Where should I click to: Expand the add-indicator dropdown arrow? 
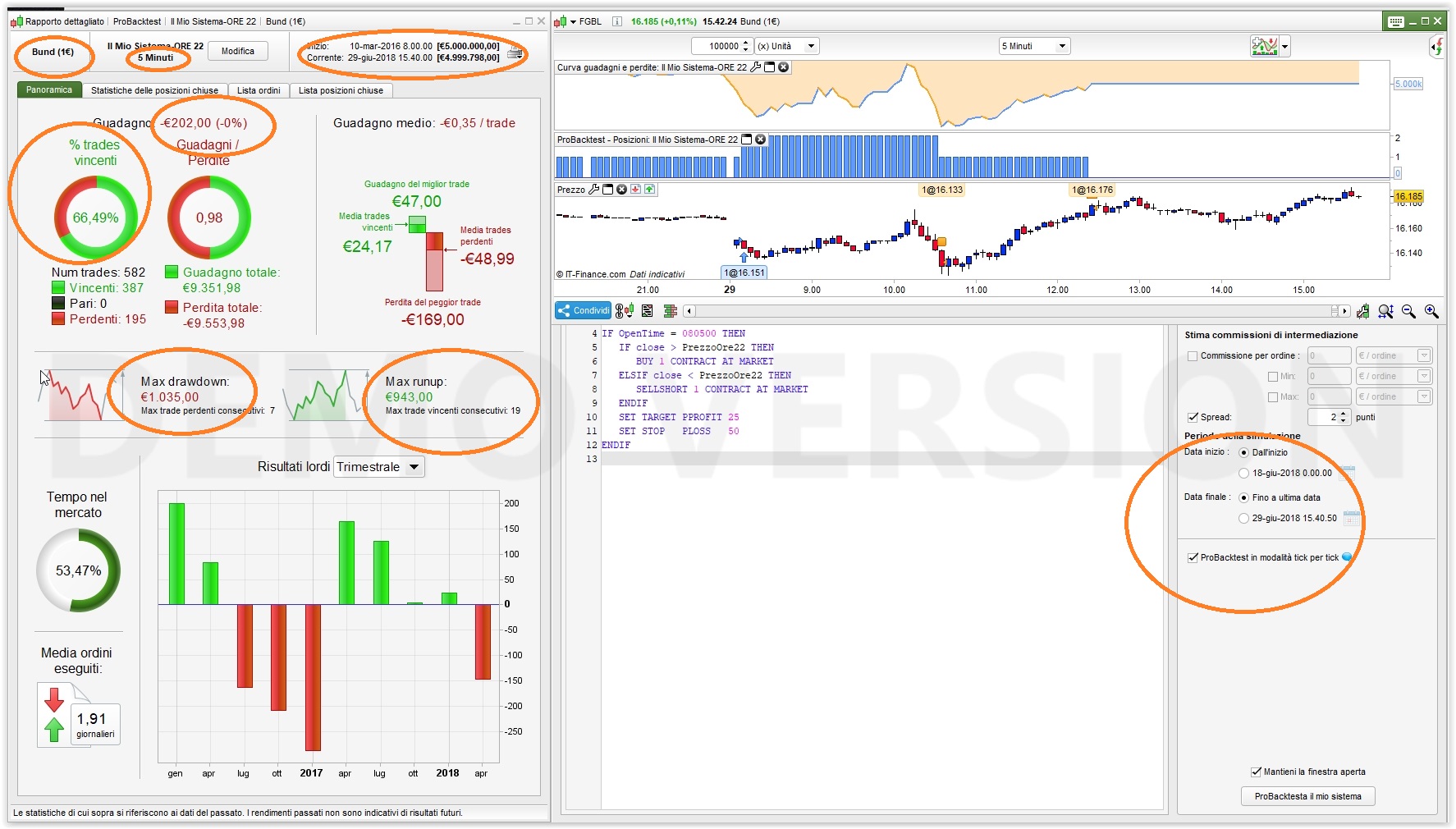click(x=1284, y=47)
